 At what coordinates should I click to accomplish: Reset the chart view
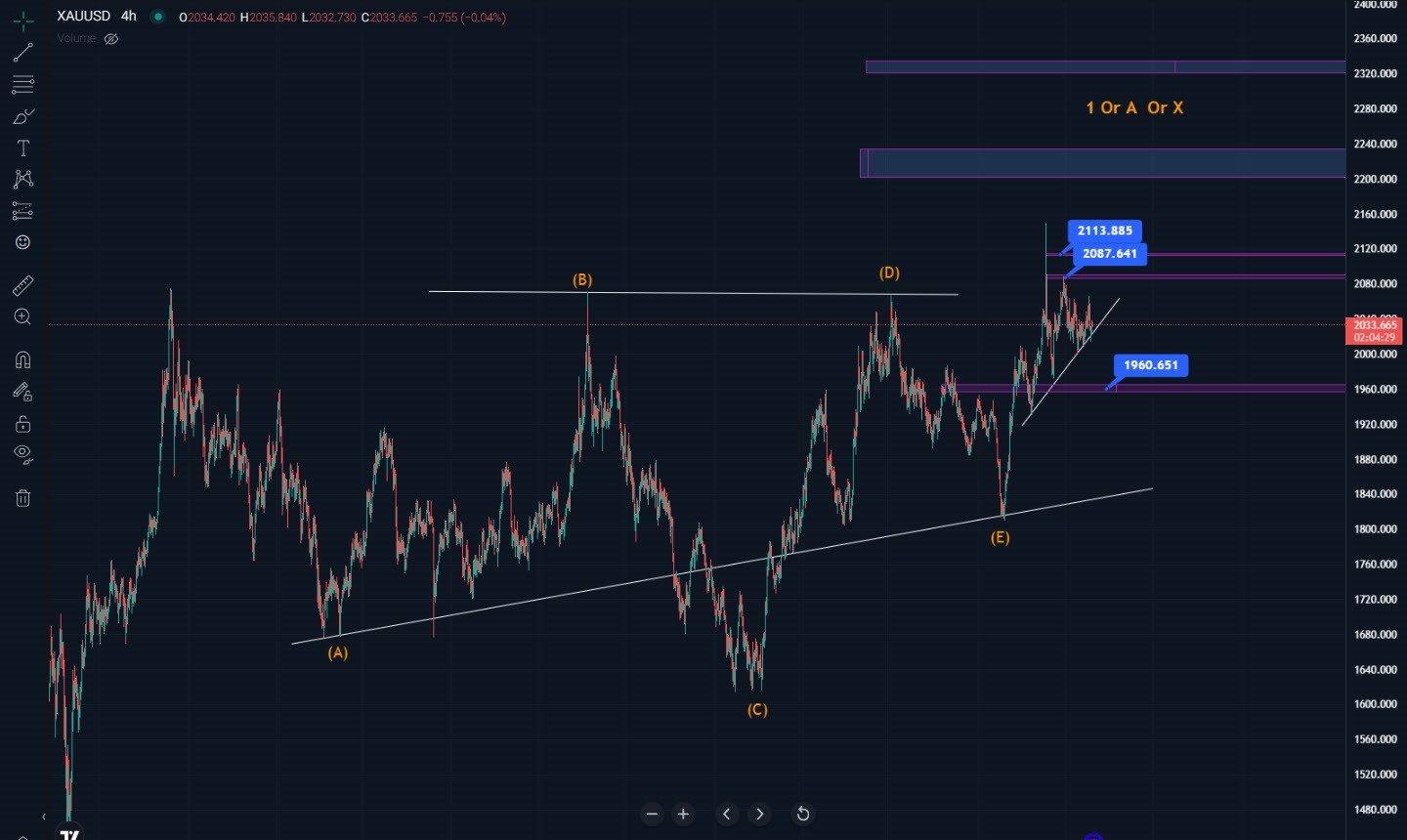802,814
